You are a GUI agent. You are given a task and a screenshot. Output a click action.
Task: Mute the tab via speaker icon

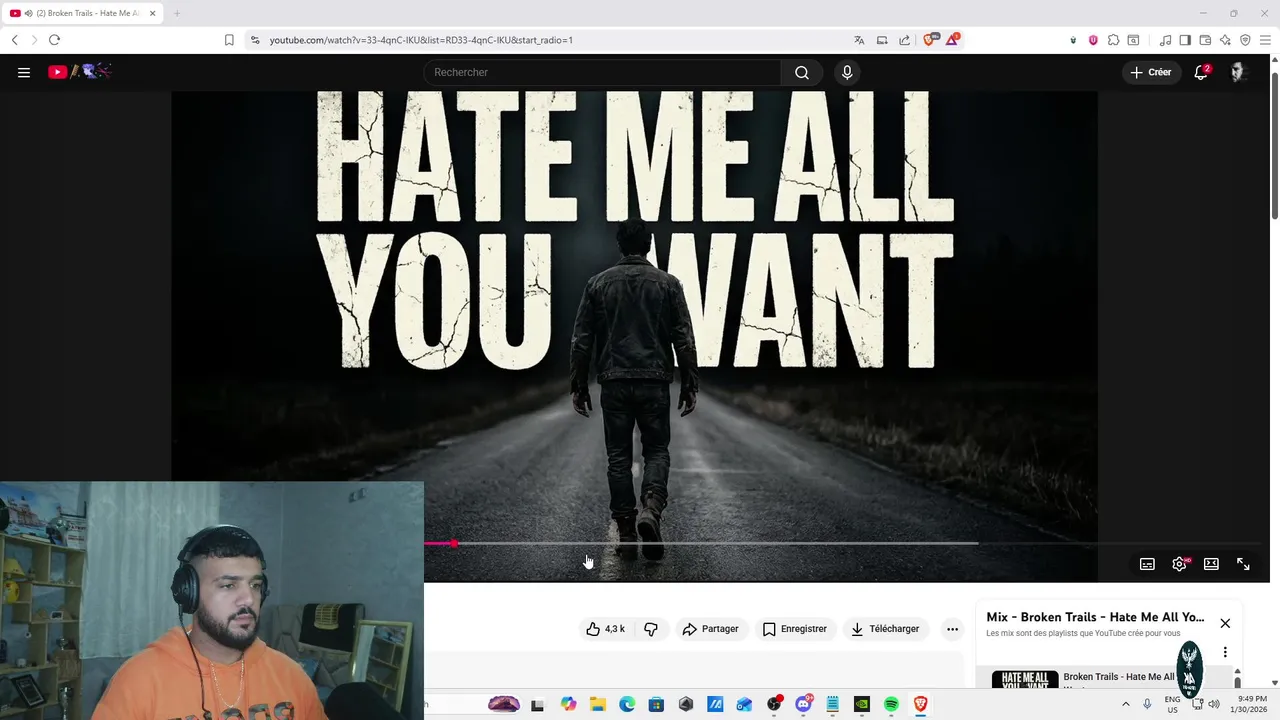click(28, 13)
